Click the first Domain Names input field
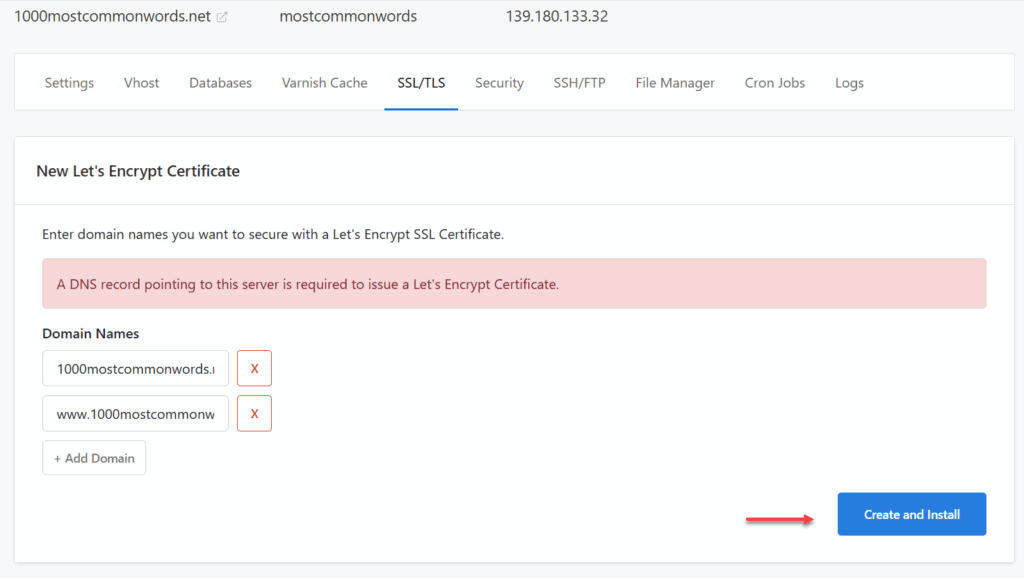 click(x=135, y=368)
